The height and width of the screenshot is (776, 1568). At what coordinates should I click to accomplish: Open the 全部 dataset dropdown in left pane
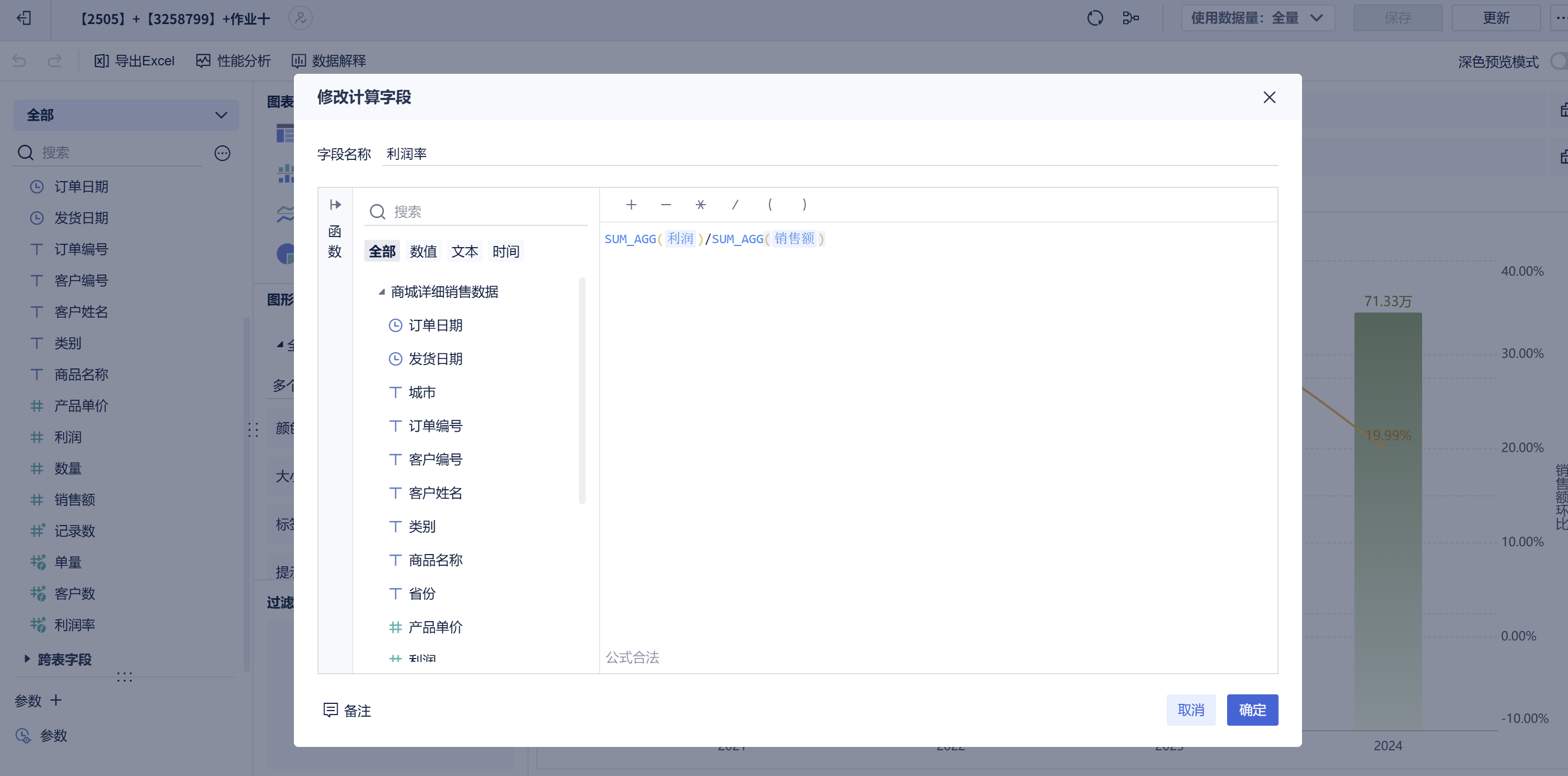[126, 115]
